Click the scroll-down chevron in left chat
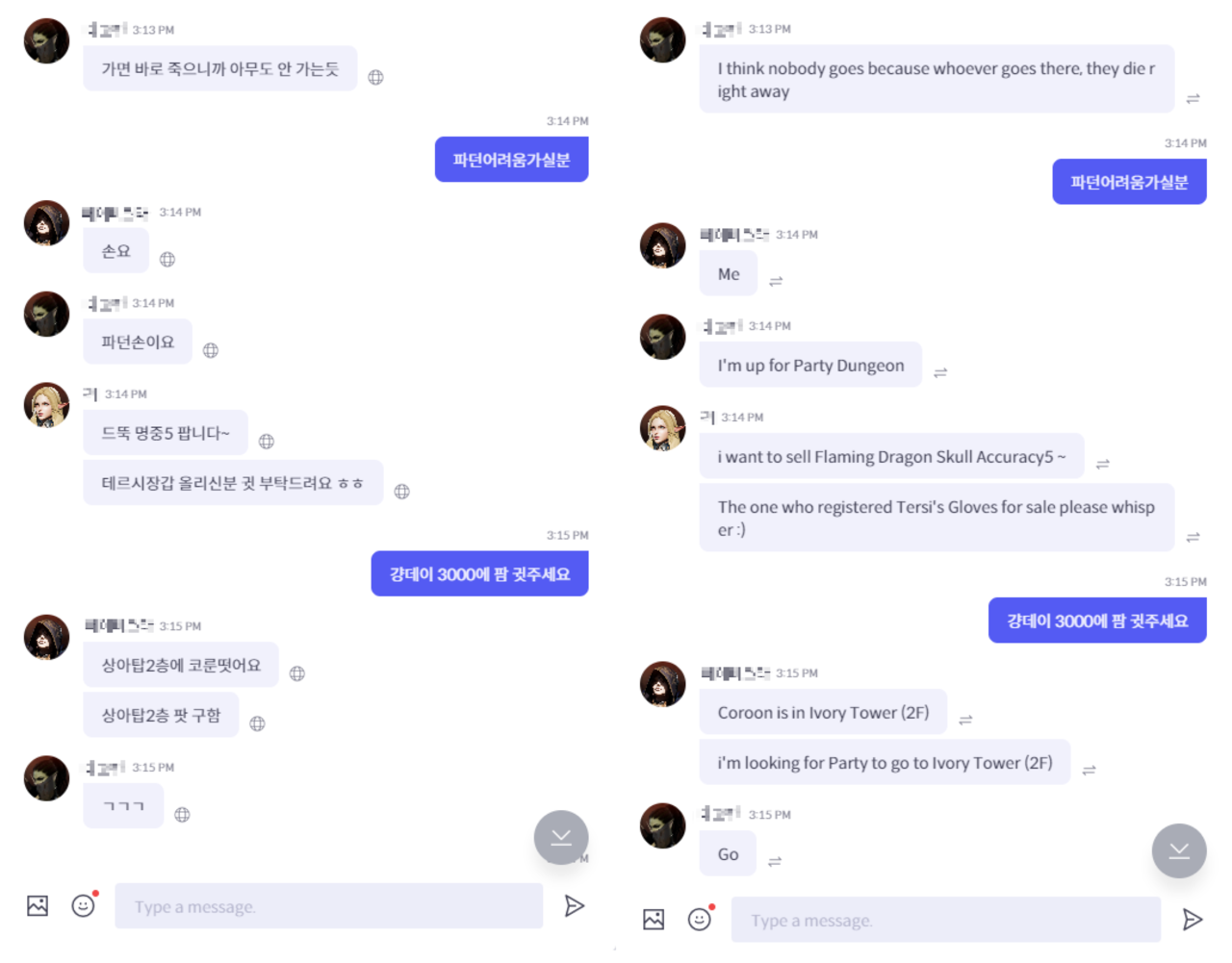Image resolution: width=1232 pixels, height=963 pixels. [561, 837]
